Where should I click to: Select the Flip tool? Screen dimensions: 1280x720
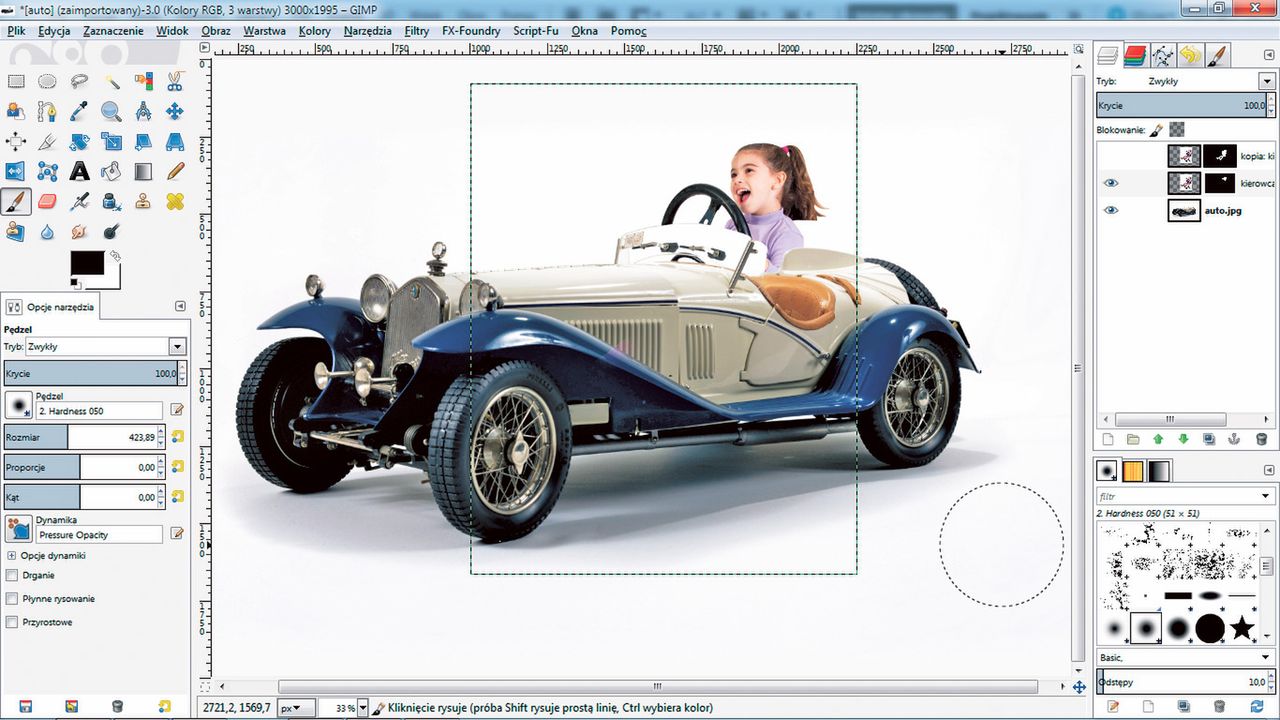coord(15,172)
